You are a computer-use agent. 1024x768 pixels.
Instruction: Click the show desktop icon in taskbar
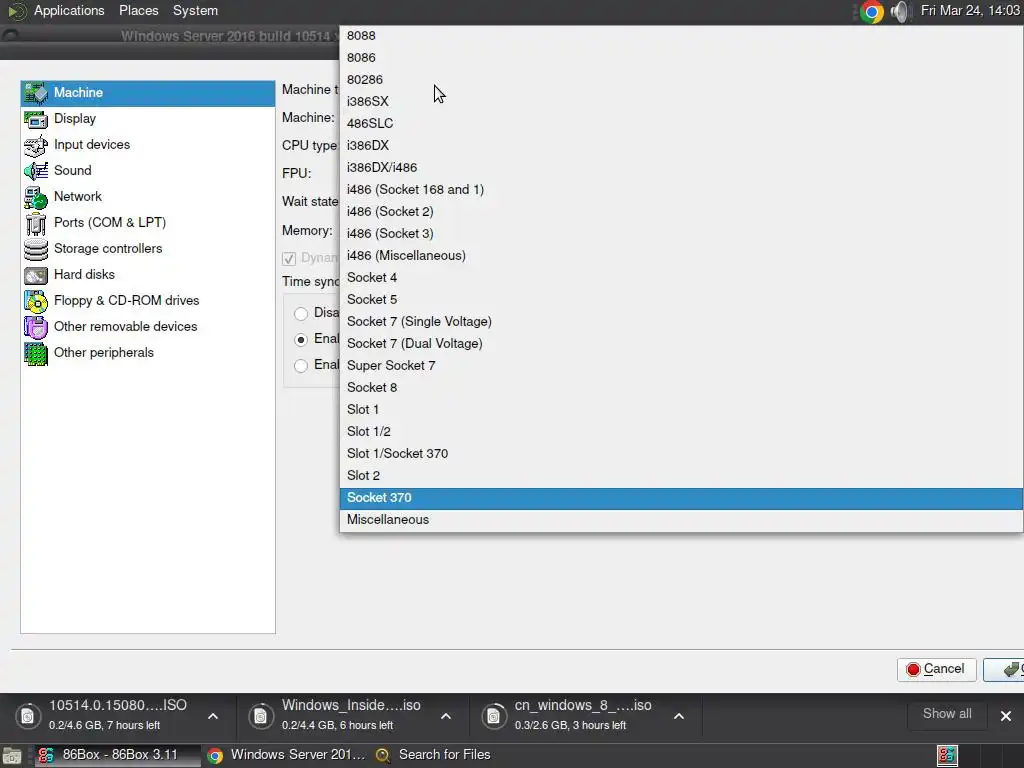click(12, 756)
